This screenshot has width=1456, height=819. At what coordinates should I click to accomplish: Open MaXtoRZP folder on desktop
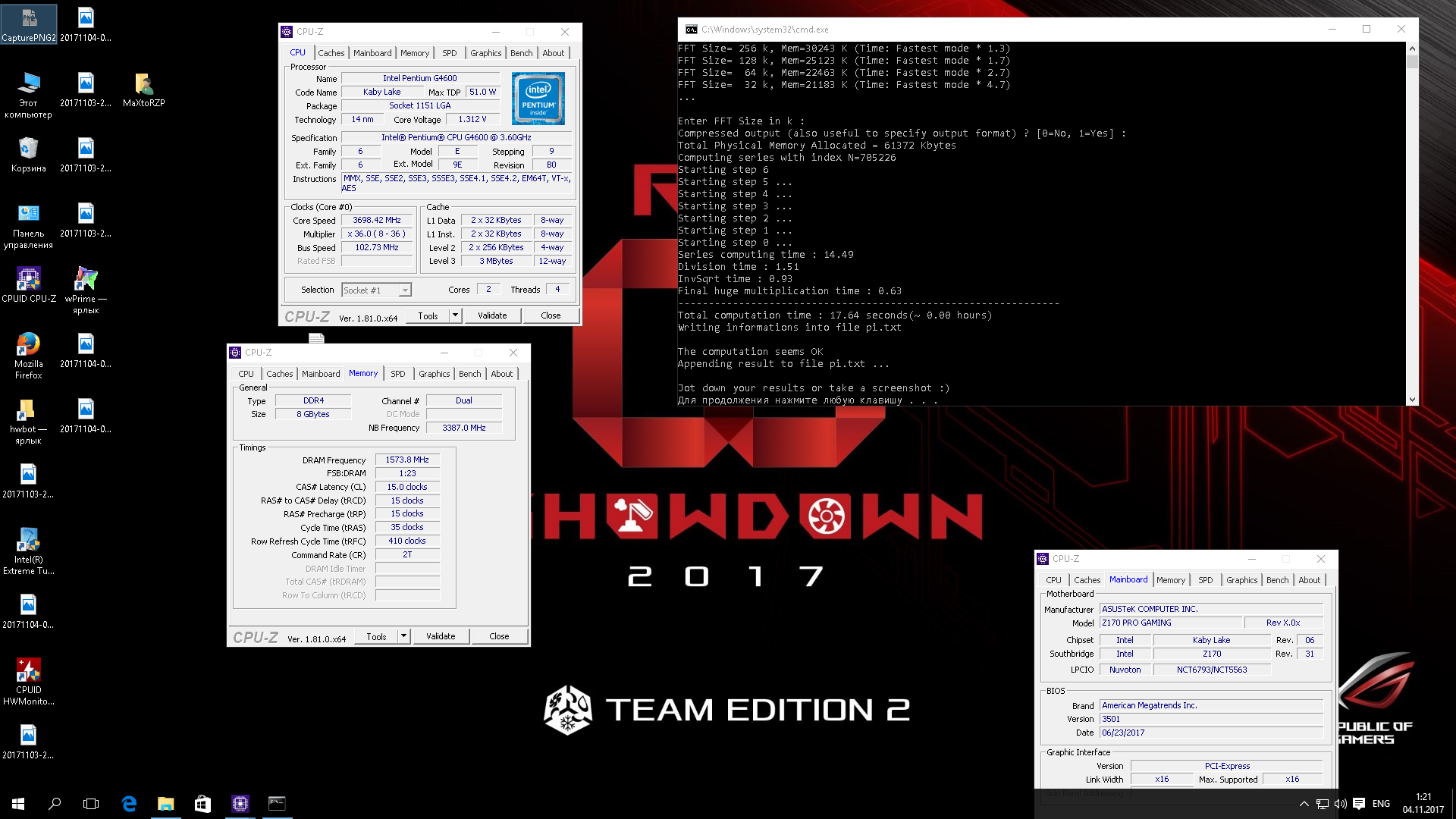(x=143, y=89)
